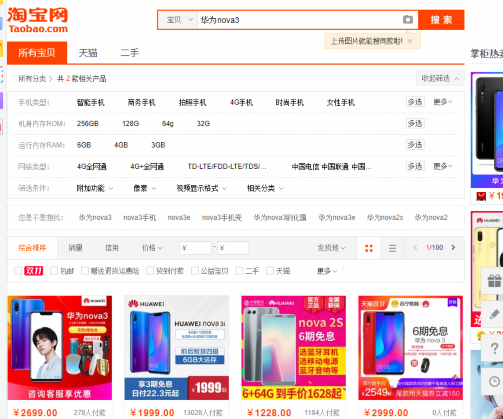Select the 拍照手机 type filter
This screenshot has height=419, width=503.
coord(192,102)
